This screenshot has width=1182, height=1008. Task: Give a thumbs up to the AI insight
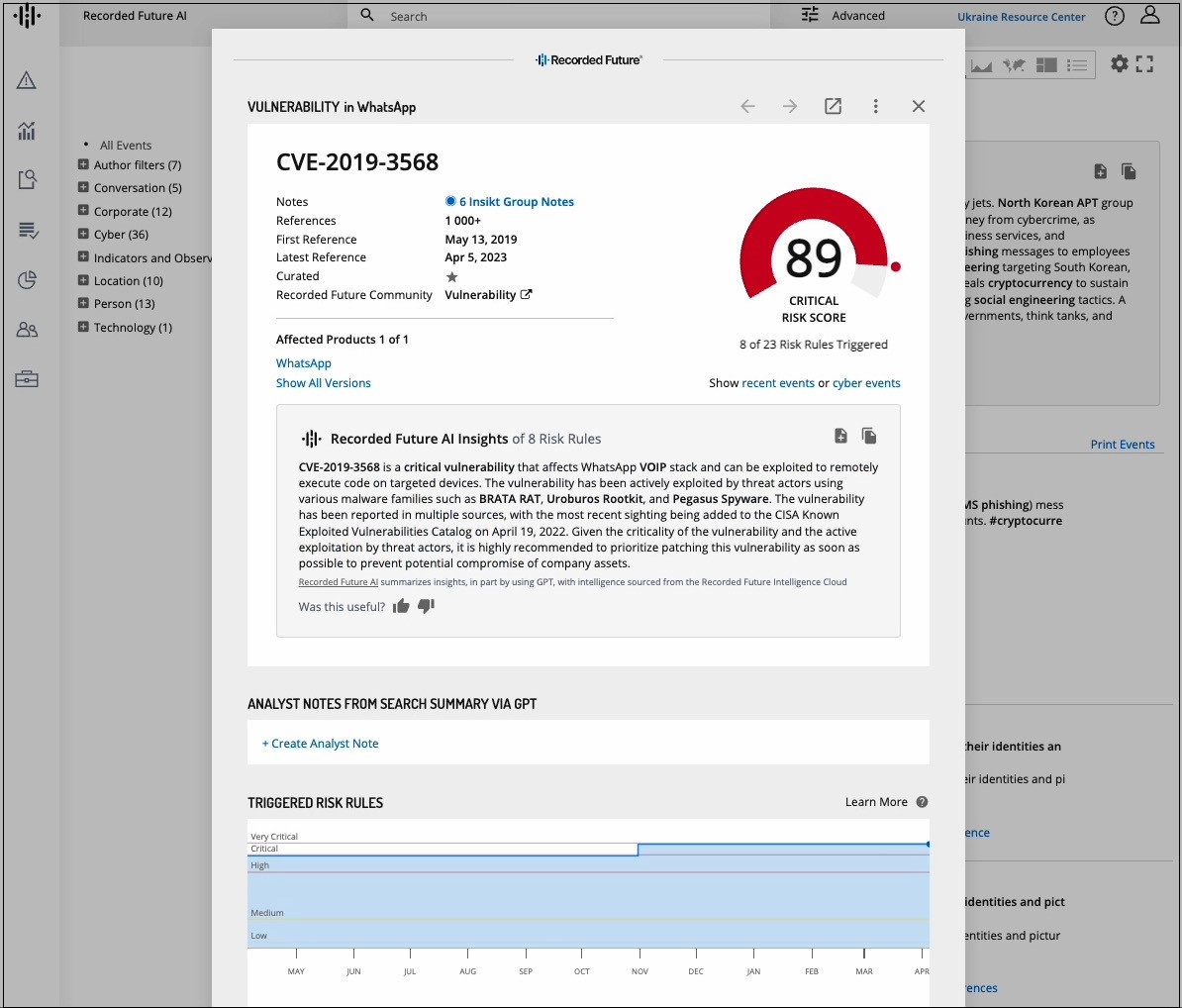(401, 606)
